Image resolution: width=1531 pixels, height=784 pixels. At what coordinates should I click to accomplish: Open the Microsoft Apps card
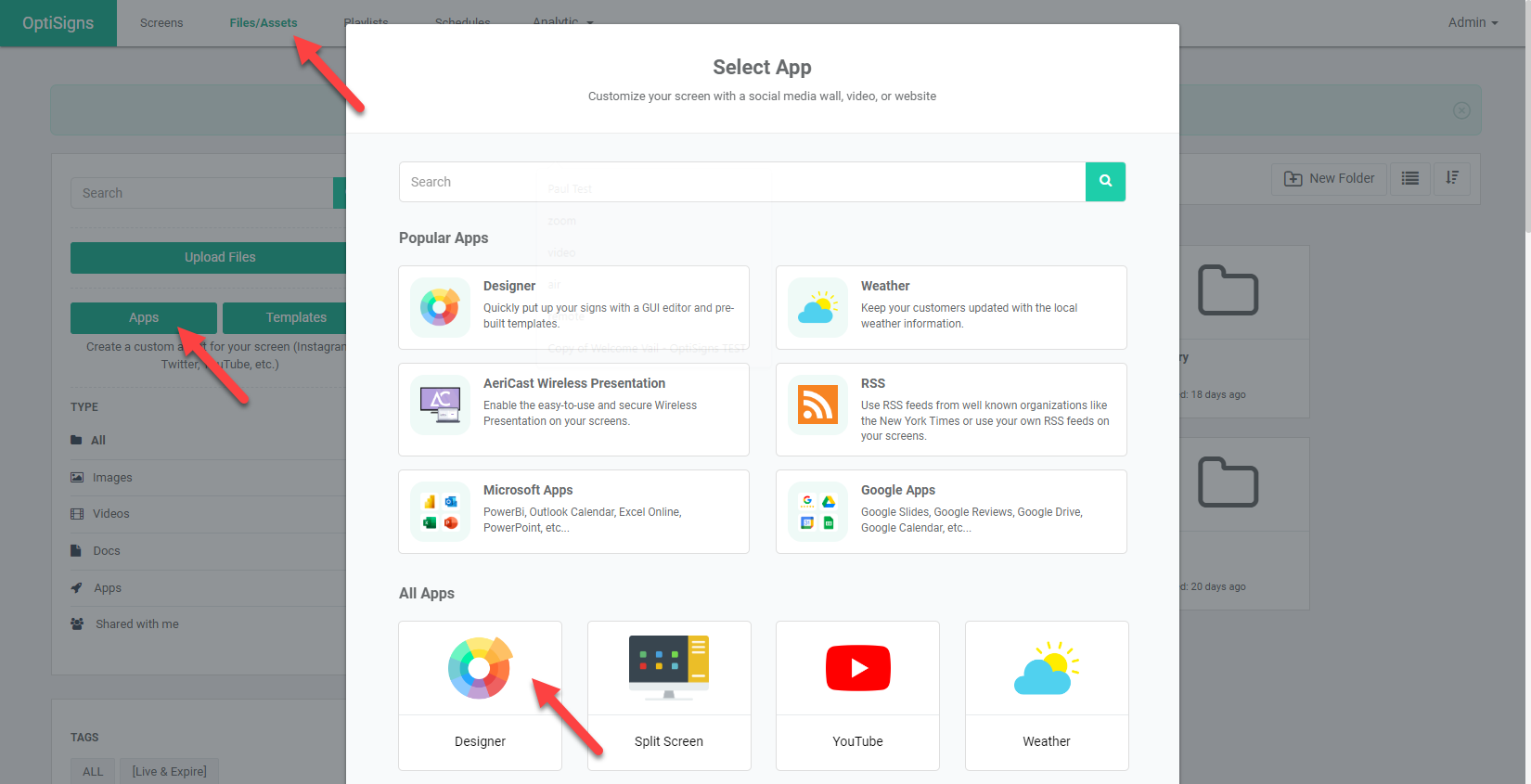(x=573, y=511)
